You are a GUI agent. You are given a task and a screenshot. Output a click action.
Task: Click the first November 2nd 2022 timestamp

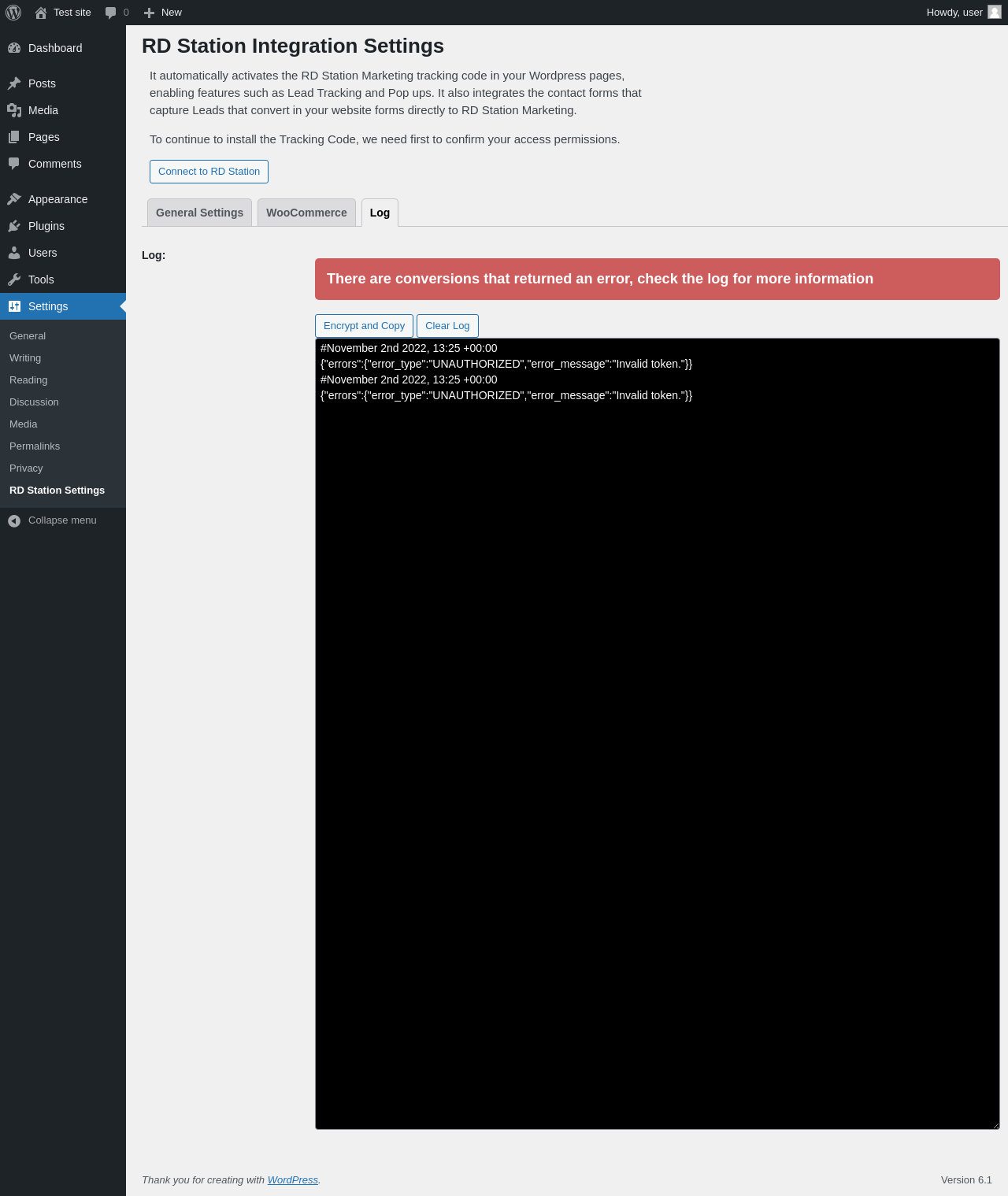coord(409,348)
